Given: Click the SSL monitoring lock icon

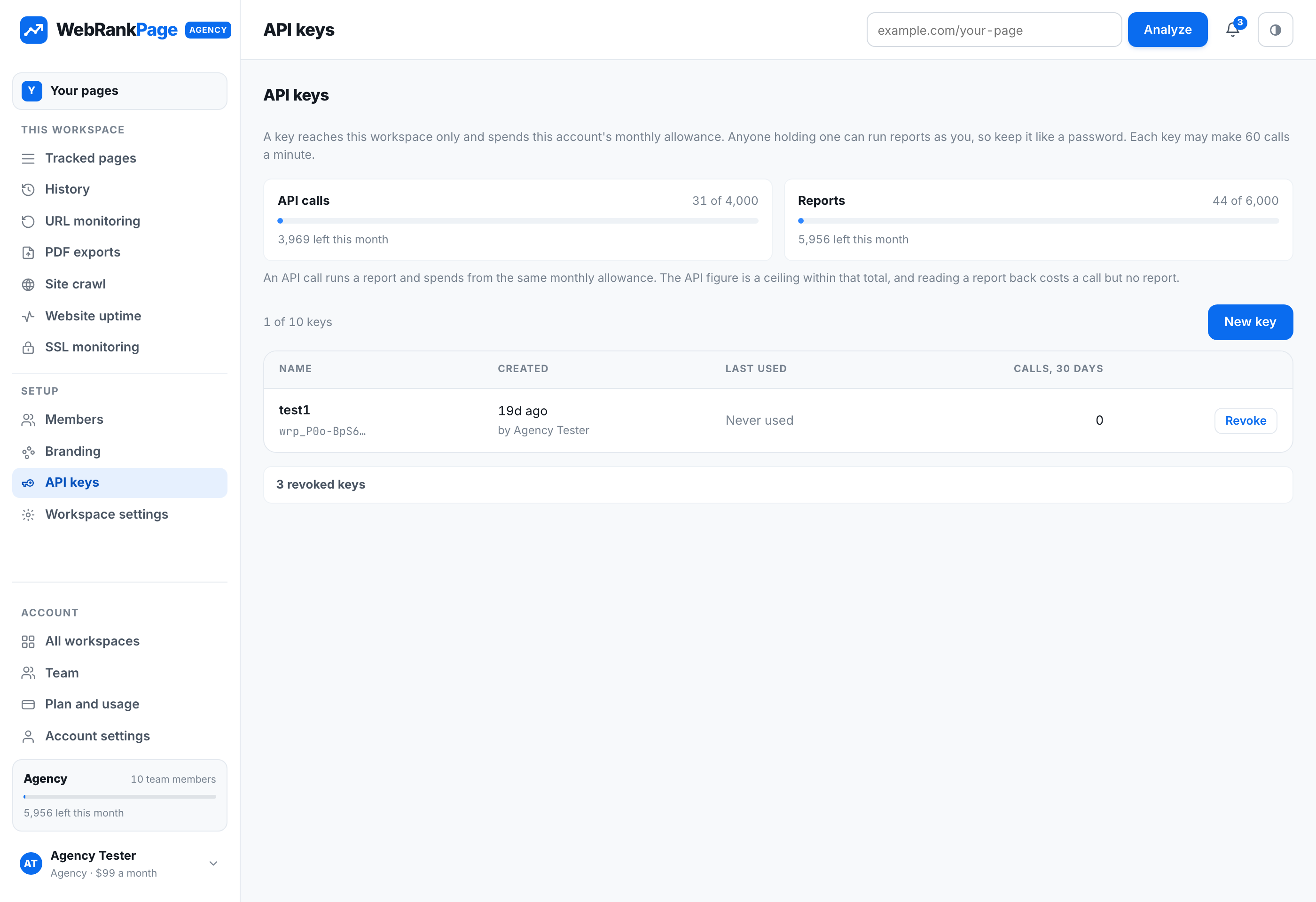Looking at the screenshot, I should [28, 347].
